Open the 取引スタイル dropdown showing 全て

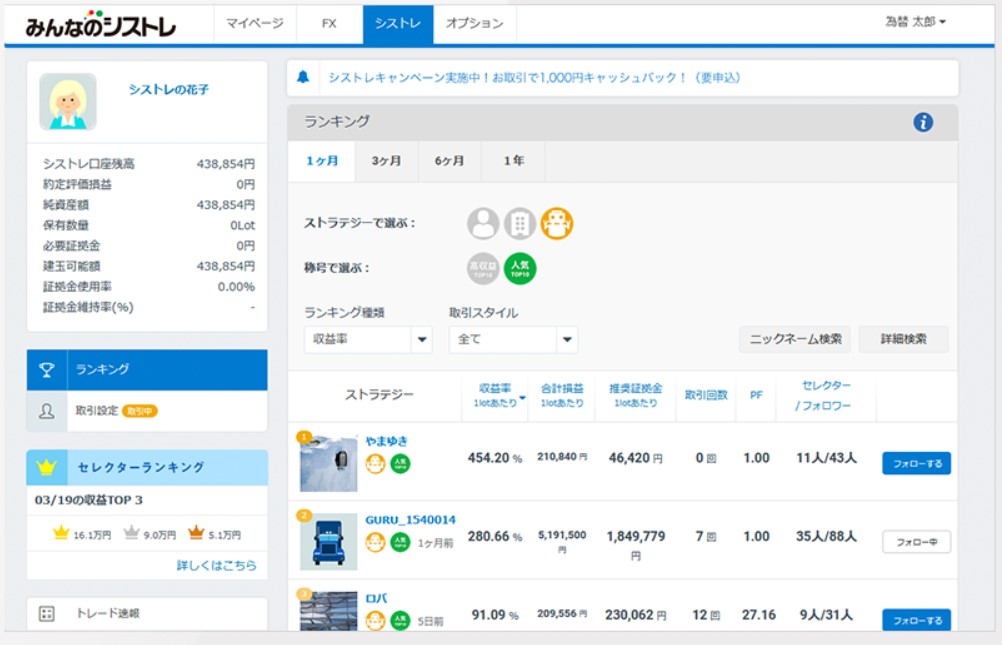(513, 340)
